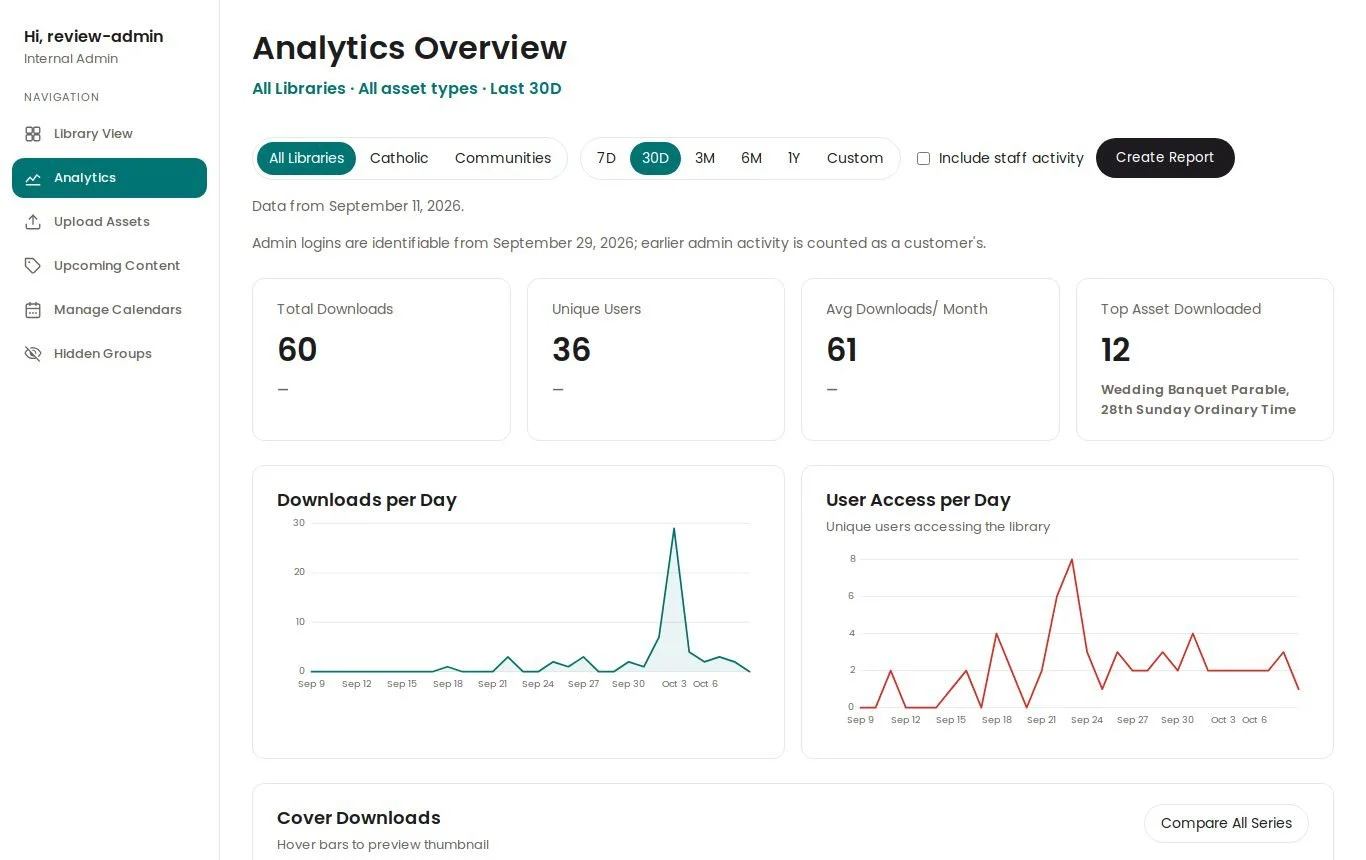Click the User Access per Day title
This screenshot has height=860, width=1366.
pyautogui.click(x=918, y=500)
